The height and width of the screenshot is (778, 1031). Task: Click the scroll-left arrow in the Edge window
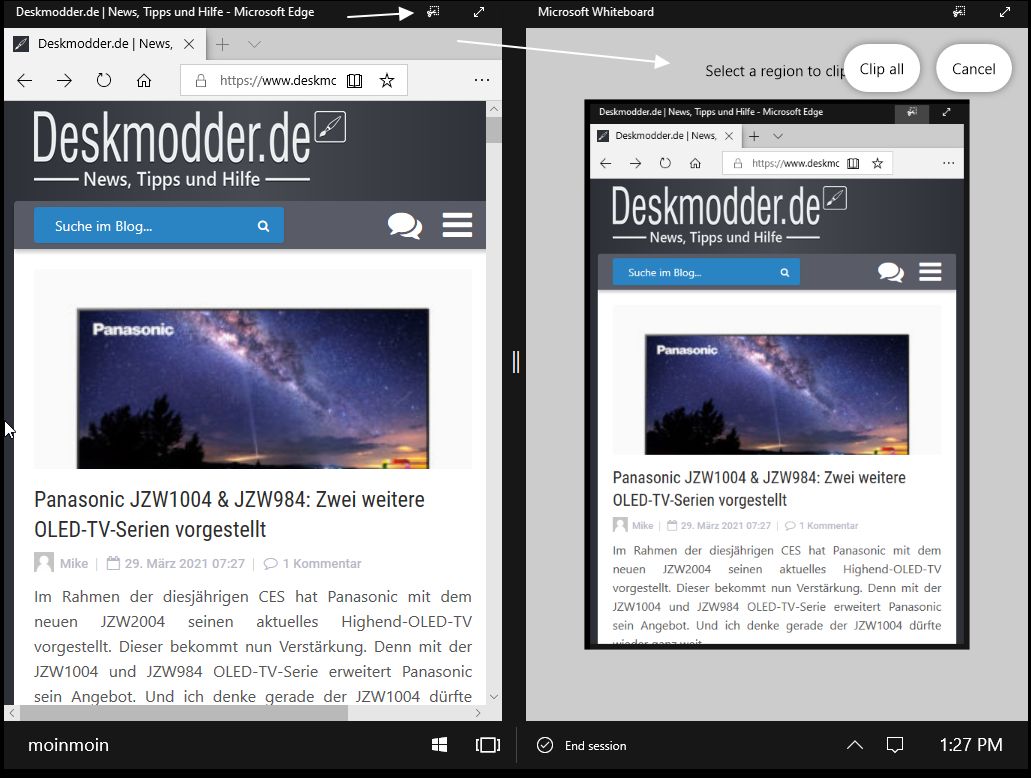[x=12, y=712]
